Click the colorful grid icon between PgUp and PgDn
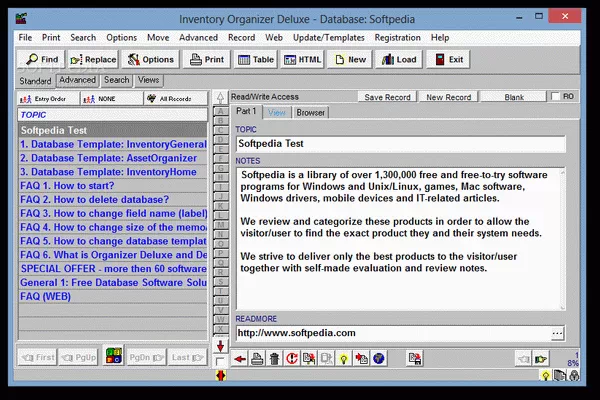This screenshot has width=600, height=400. click(x=114, y=356)
